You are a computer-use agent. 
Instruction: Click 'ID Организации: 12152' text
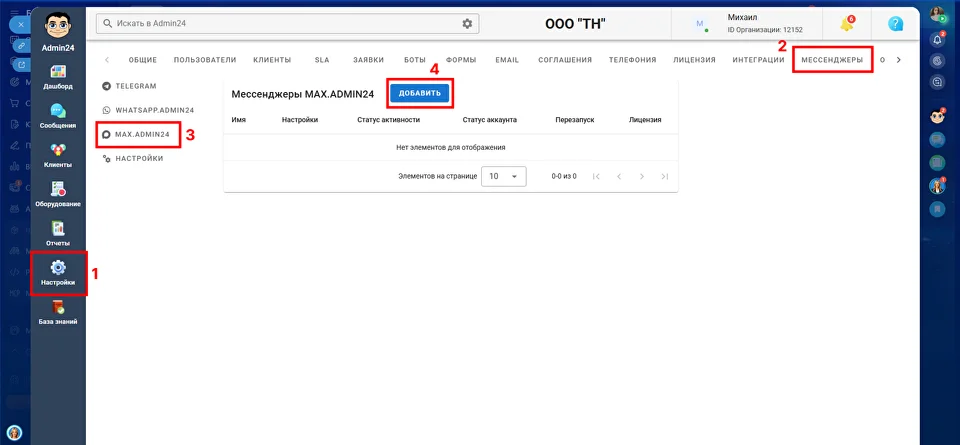(765, 29)
